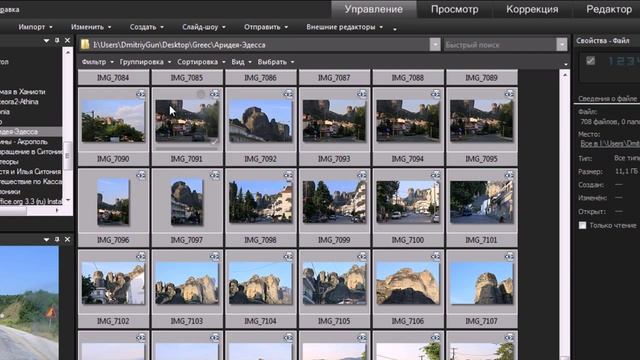Click the Быстрый поиск search field
The height and width of the screenshot is (360, 640).
[500, 44]
